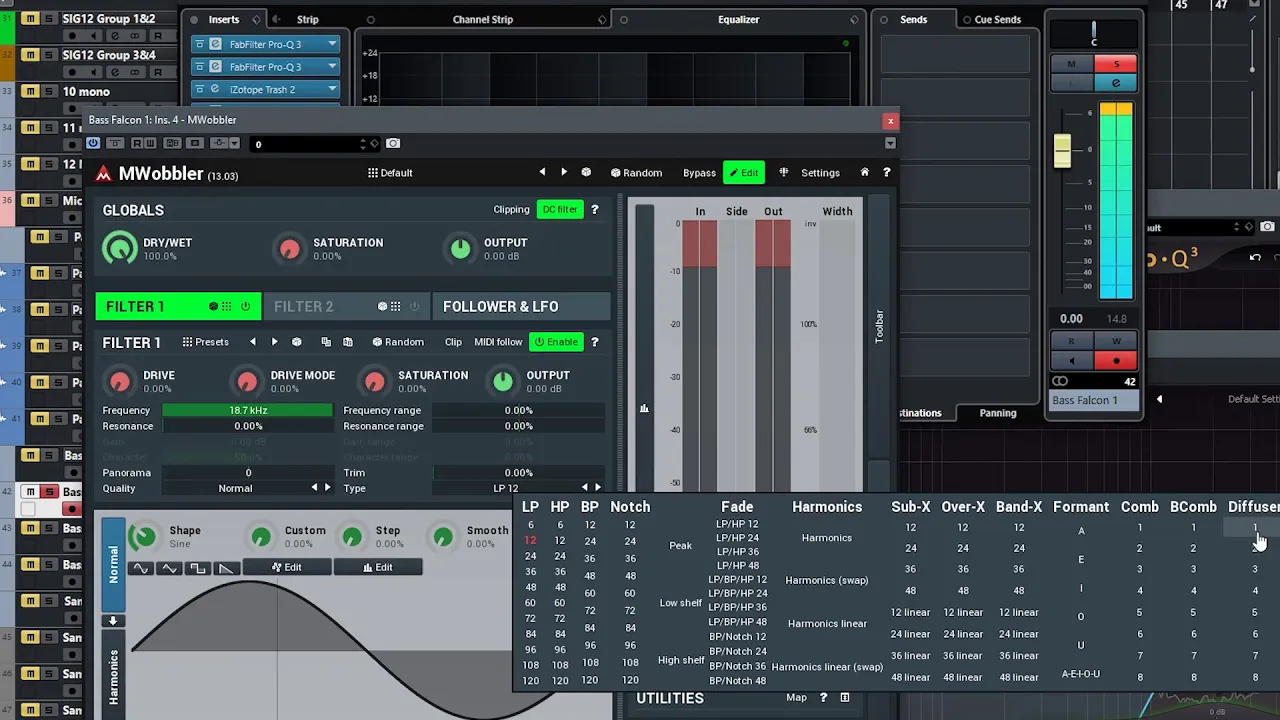
Task: Take plugin snapshot camera icon
Action: 393,144
